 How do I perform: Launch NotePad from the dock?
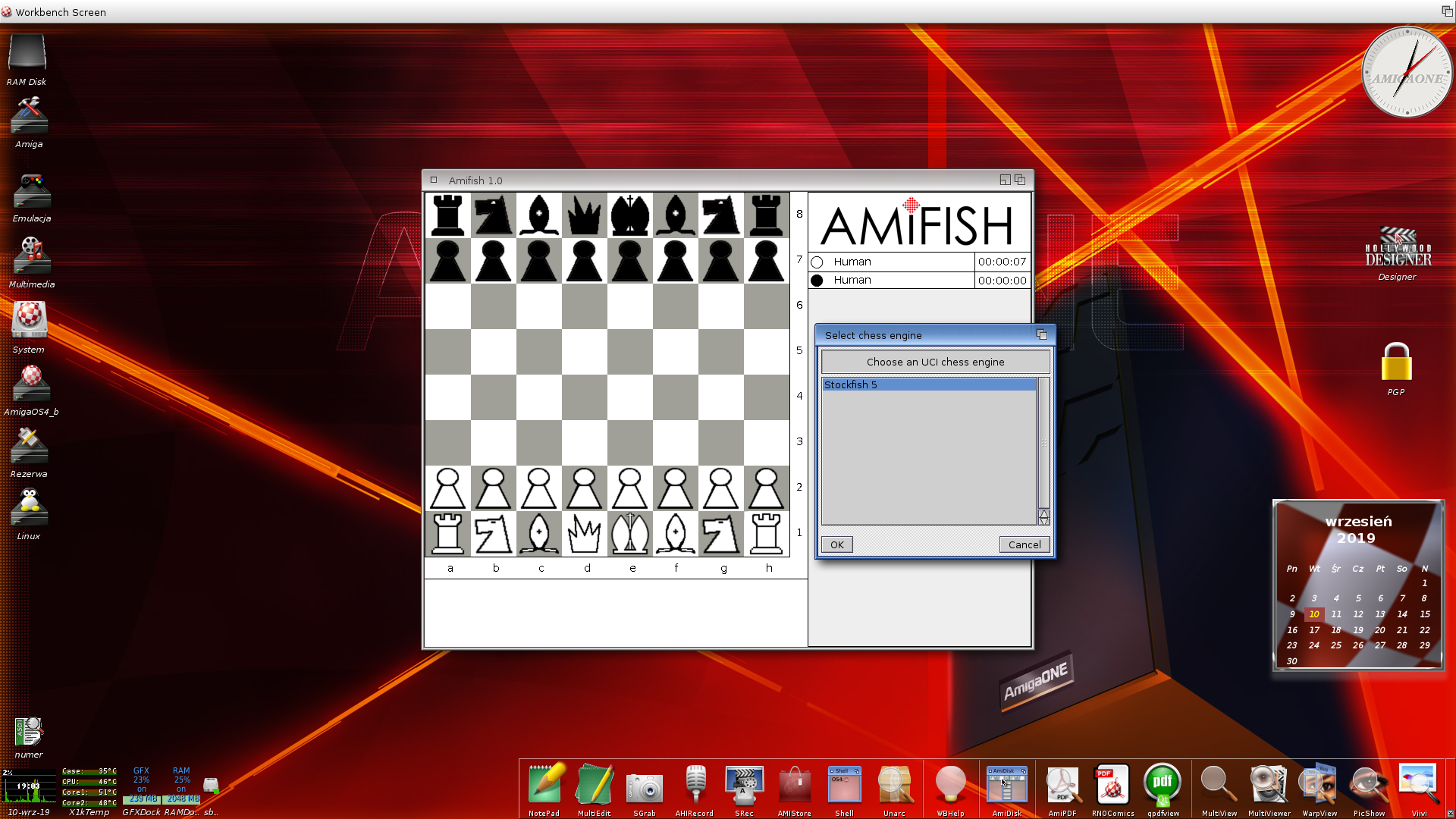tap(544, 790)
